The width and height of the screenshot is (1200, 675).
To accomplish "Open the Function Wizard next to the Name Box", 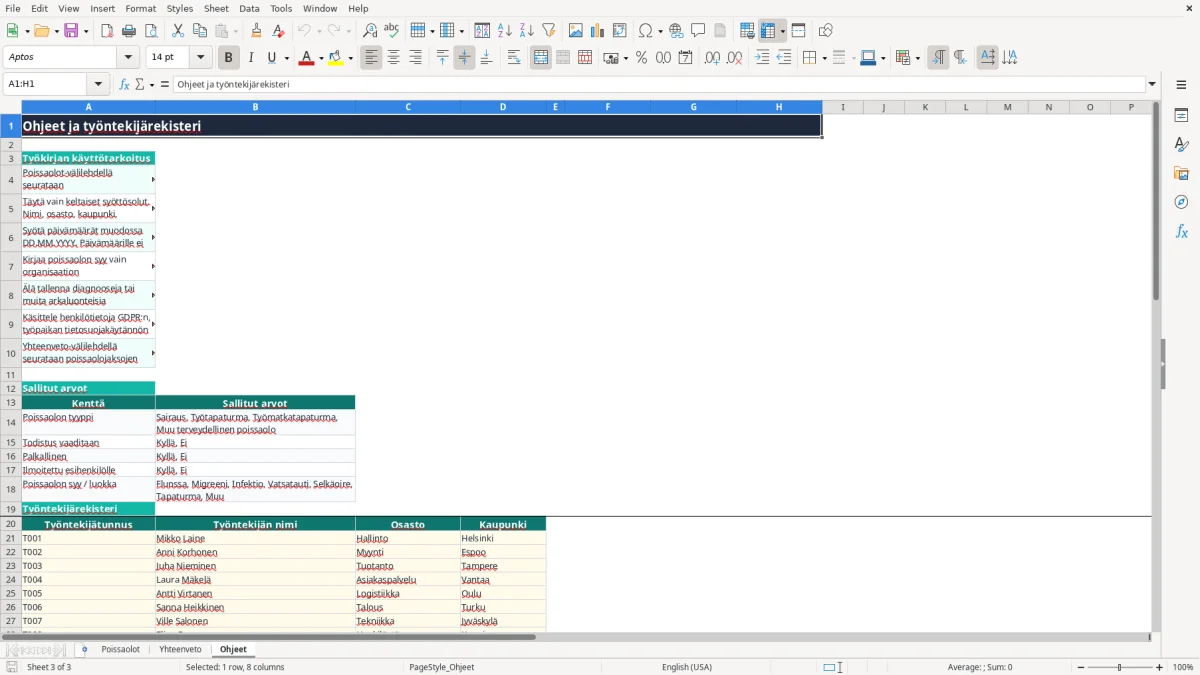I will [x=124, y=85].
